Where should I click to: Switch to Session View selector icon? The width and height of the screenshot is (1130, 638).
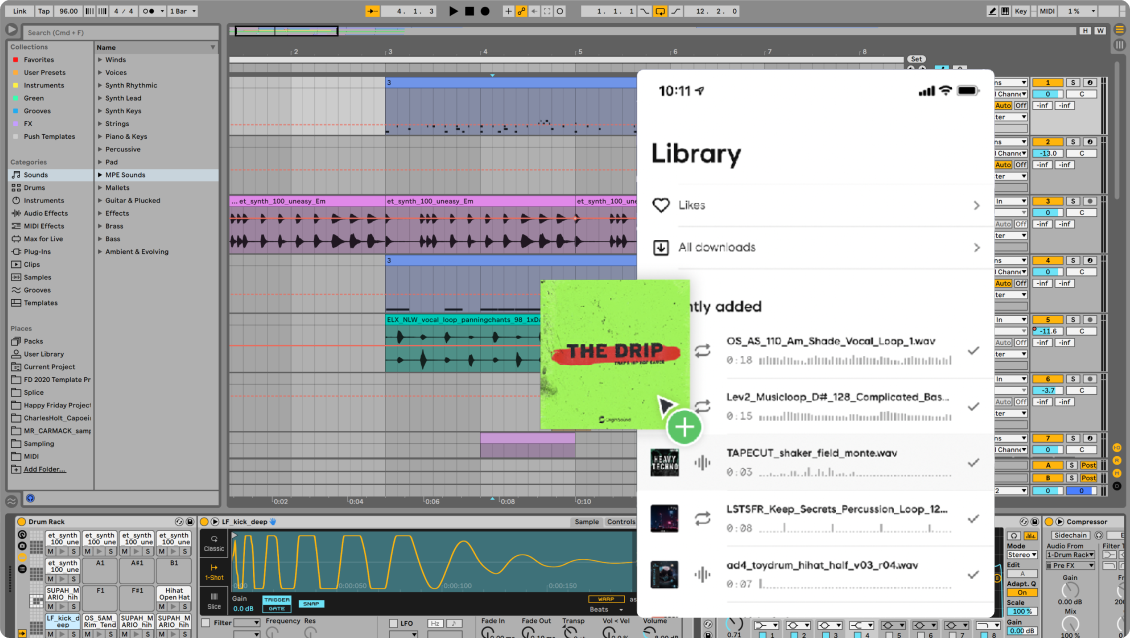point(1119,45)
